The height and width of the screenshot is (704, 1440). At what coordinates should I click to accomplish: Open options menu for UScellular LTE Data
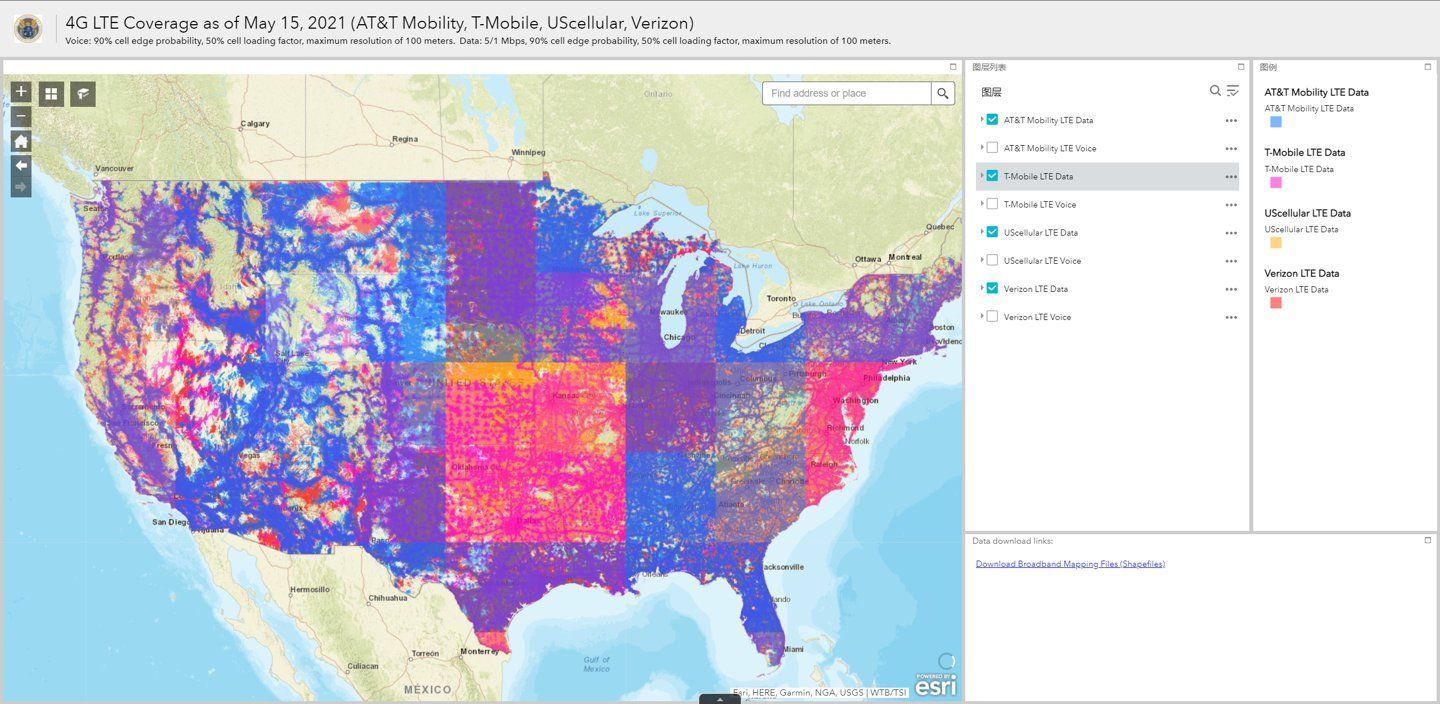click(1231, 232)
